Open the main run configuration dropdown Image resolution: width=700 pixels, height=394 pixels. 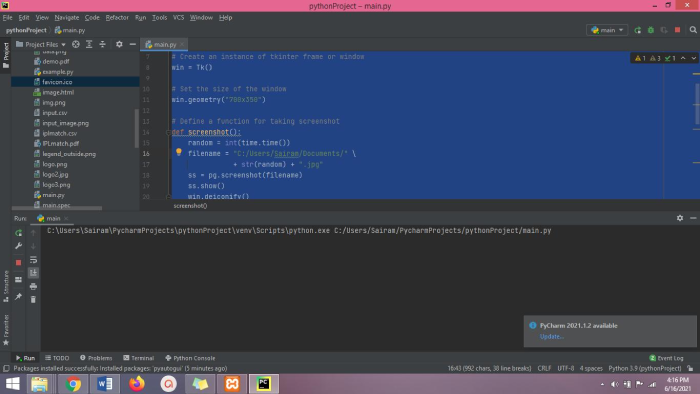point(607,30)
